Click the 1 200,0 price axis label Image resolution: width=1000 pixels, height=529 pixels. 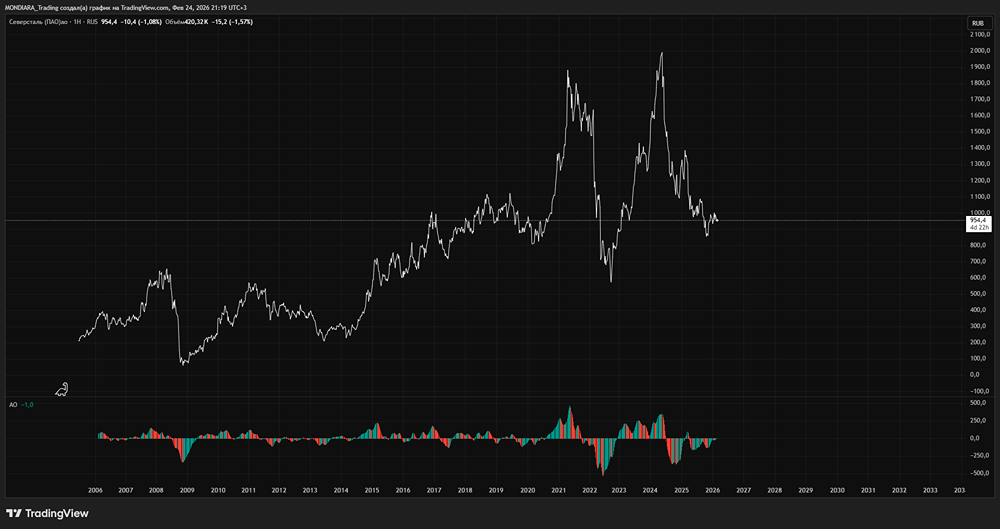coord(979,180)
